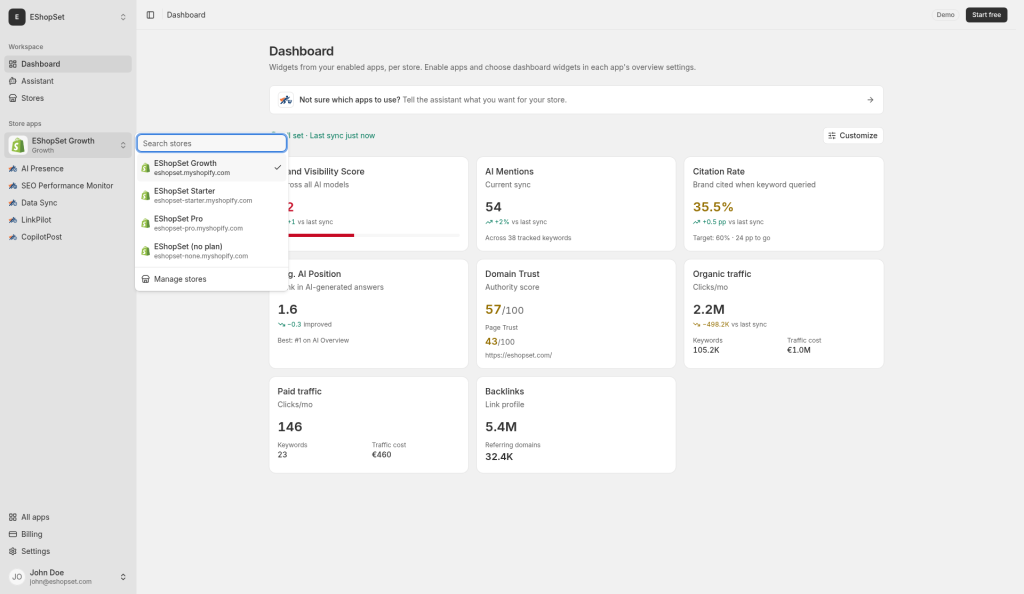Viewport: 1024px width, 594px height.
Task: Open the Domain Trust widget card
Action: pyautogui.click(x=576, y=314)
